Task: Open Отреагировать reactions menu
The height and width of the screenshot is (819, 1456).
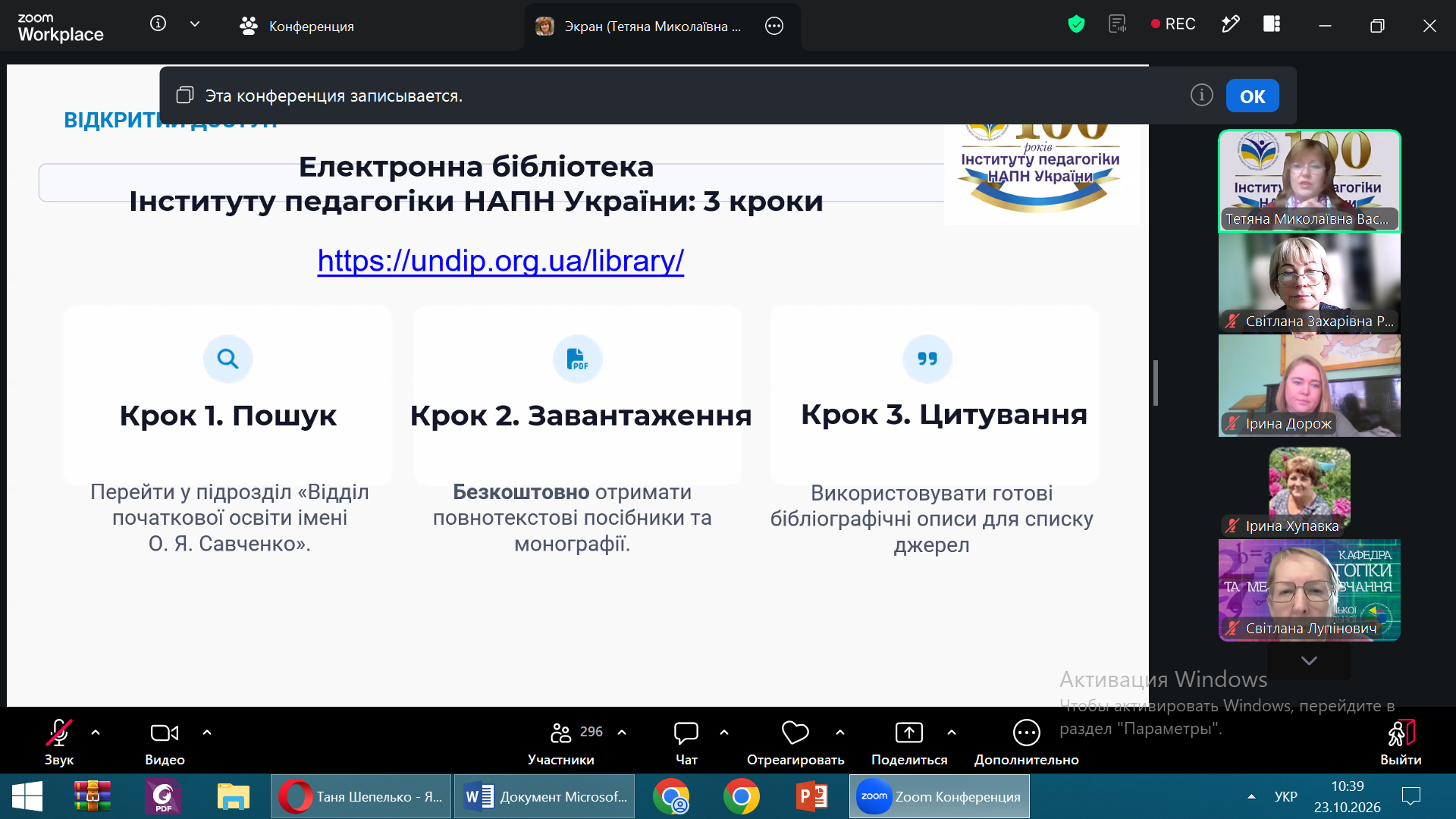Action: pos(795,742)
